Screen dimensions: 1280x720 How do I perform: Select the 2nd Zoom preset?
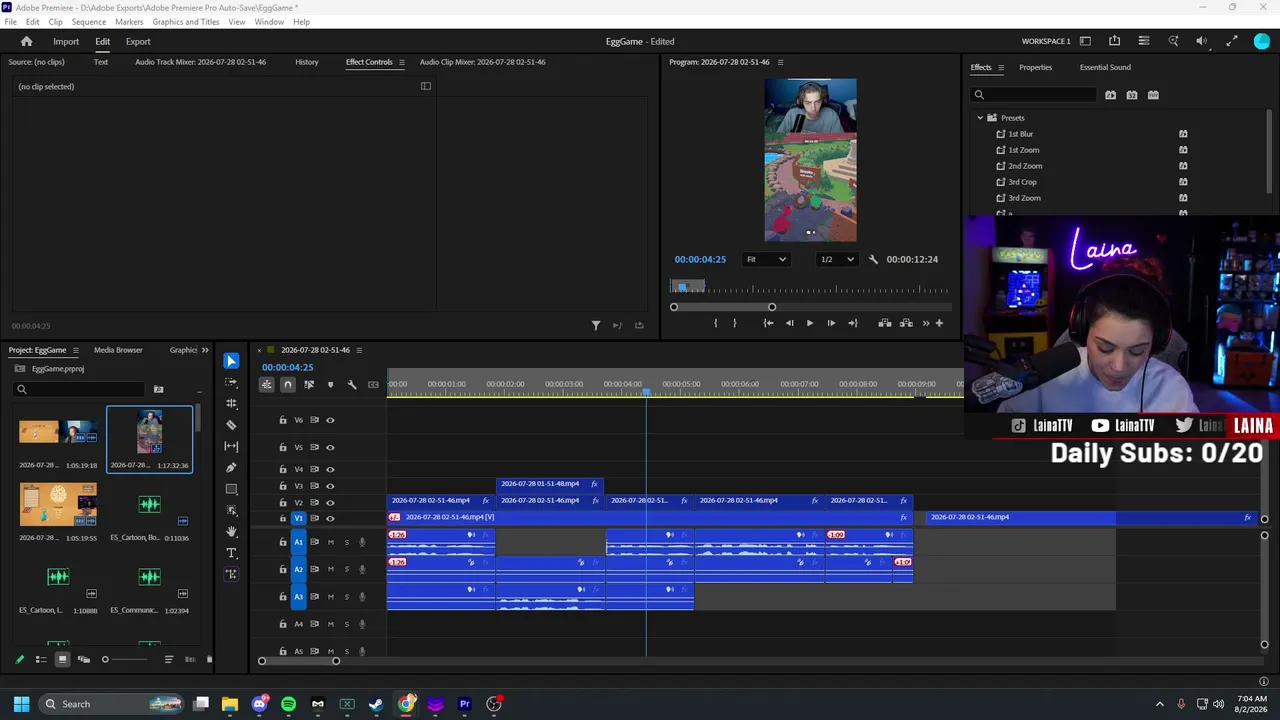[1025, 166]
